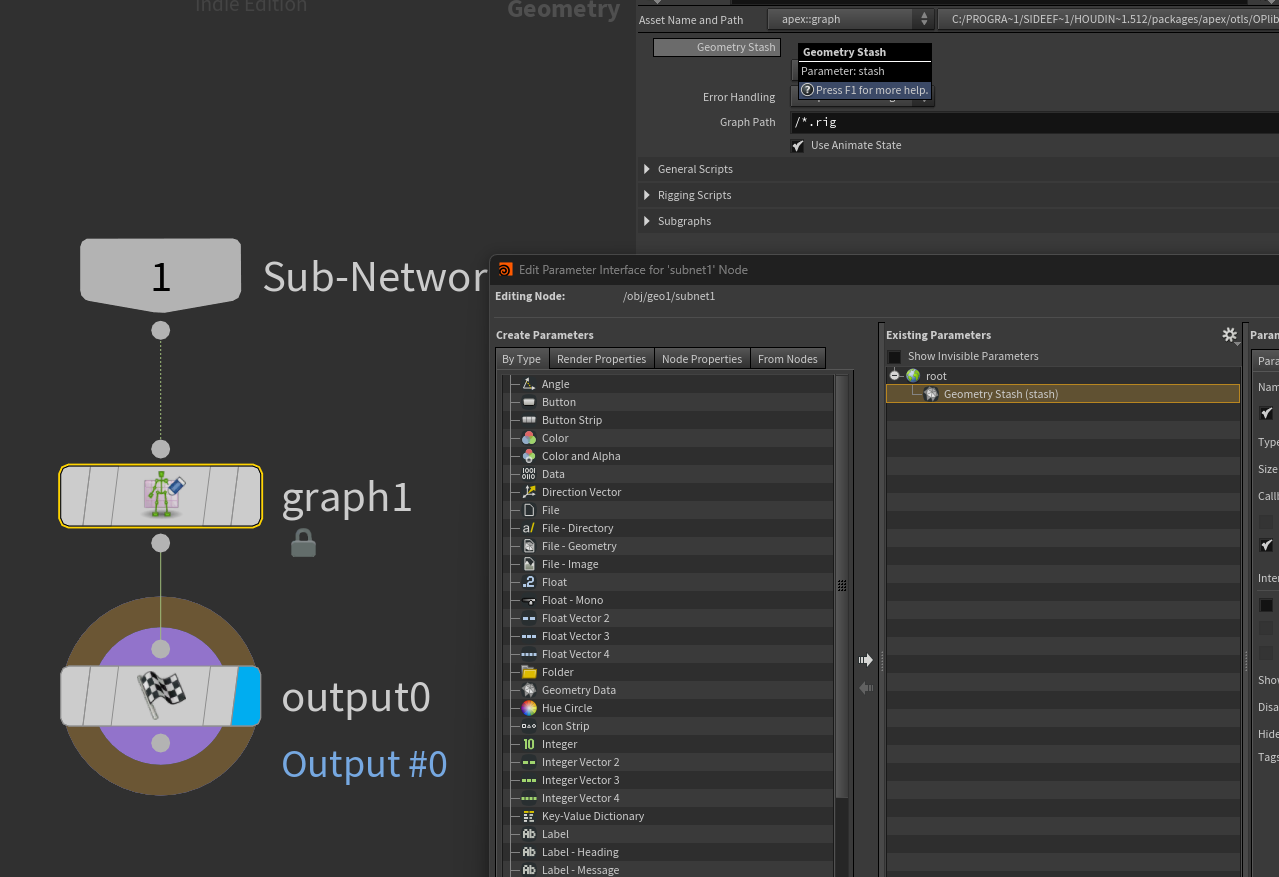Select the Color parameter type
The image size is (1279, 877).
coord(555,438)
